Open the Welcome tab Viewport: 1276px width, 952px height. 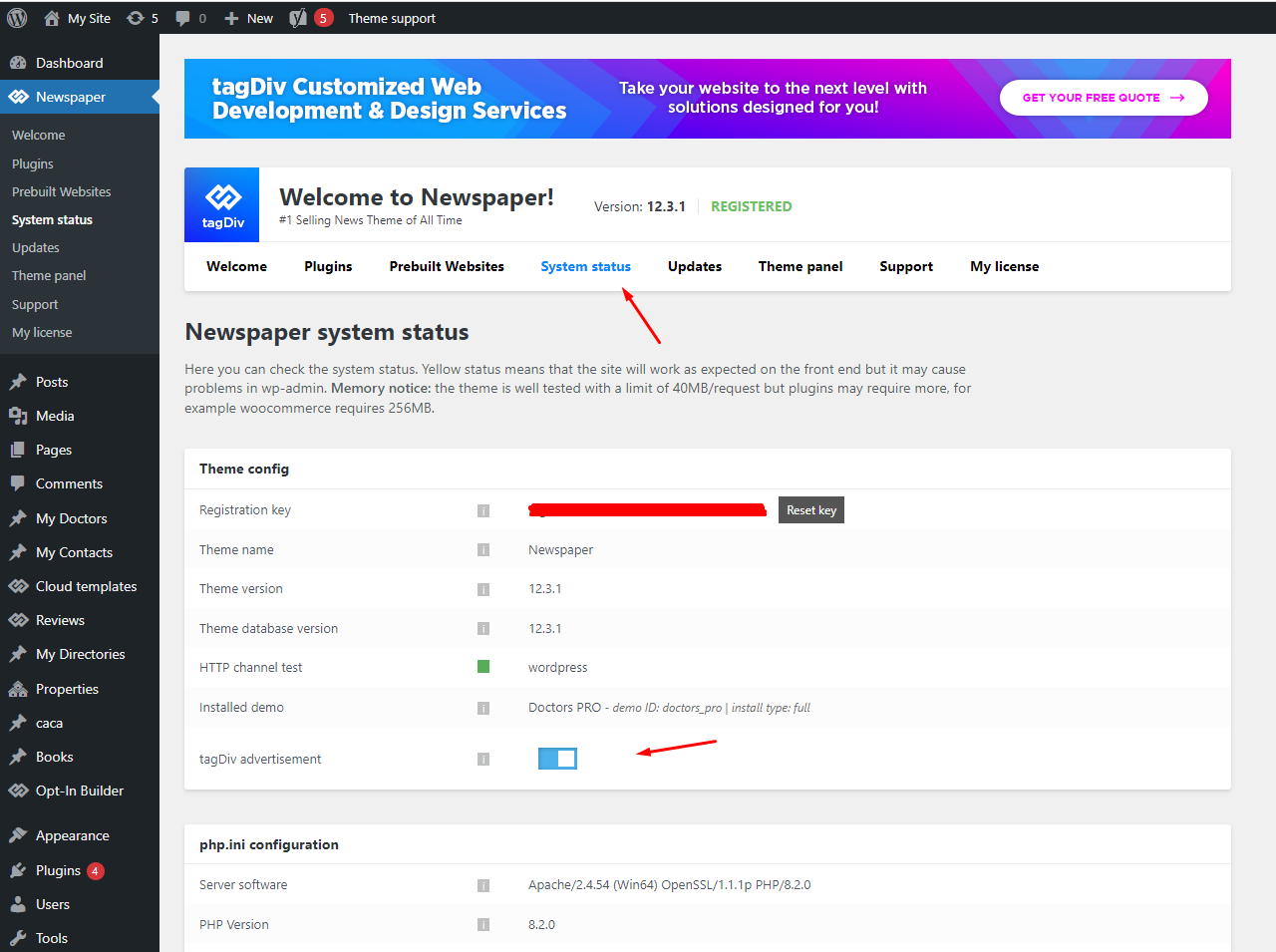(236, 266)
